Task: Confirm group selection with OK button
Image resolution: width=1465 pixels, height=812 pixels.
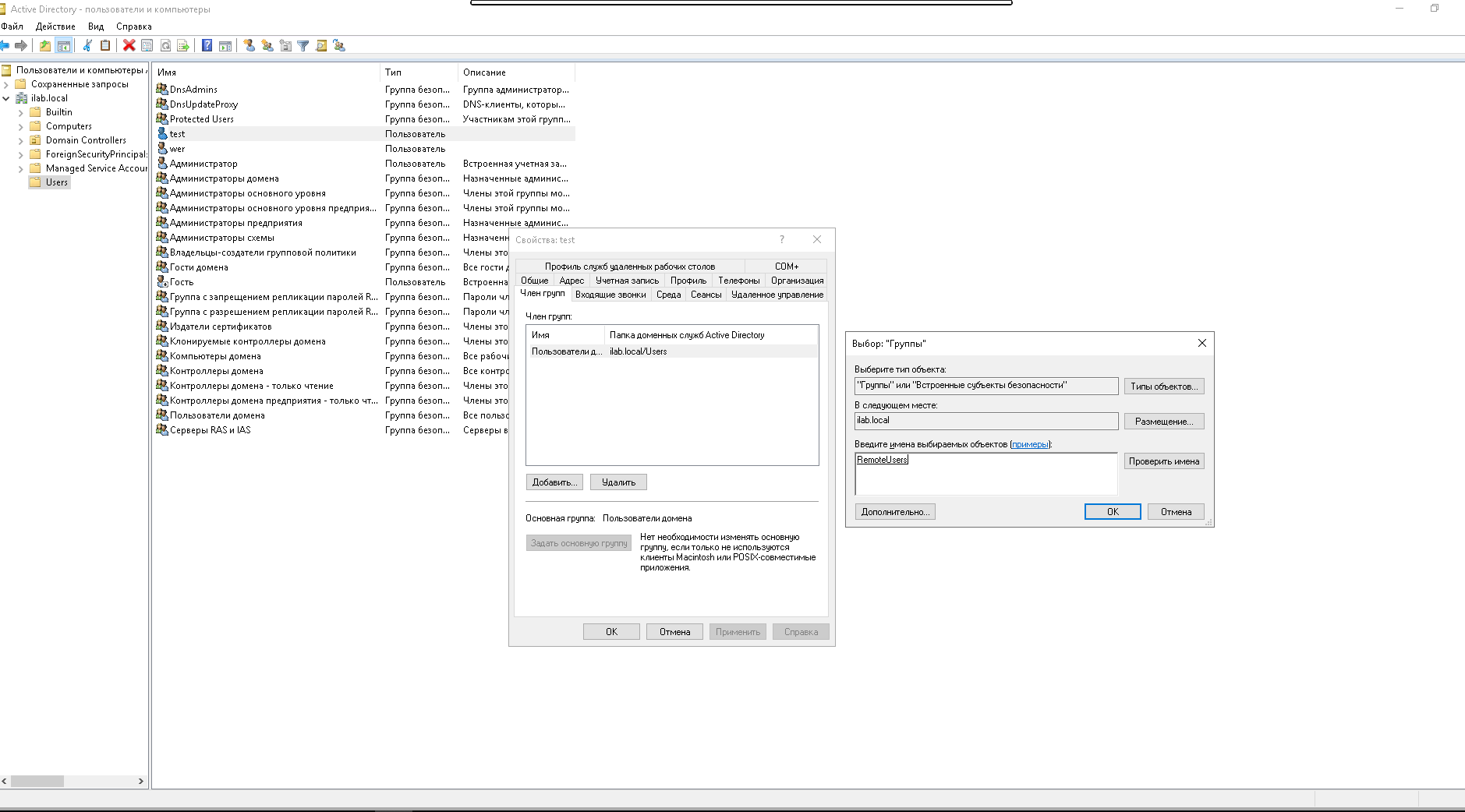Action: click(x=1113, y=512)
